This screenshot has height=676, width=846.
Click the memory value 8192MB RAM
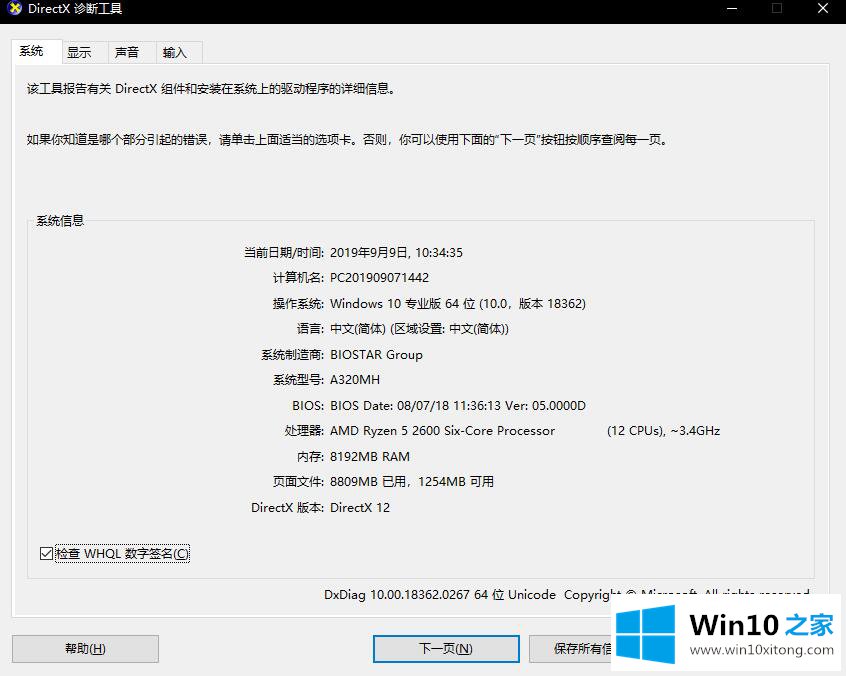pos(370,457)
